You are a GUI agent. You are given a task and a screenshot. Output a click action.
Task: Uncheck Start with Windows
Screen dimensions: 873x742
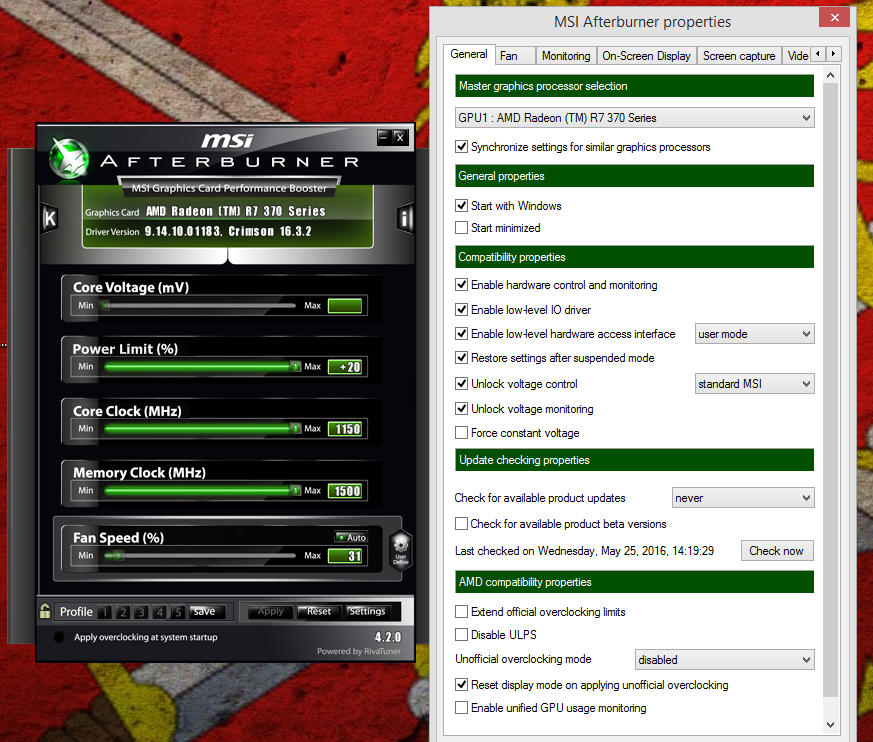click(x=461, y=205)
